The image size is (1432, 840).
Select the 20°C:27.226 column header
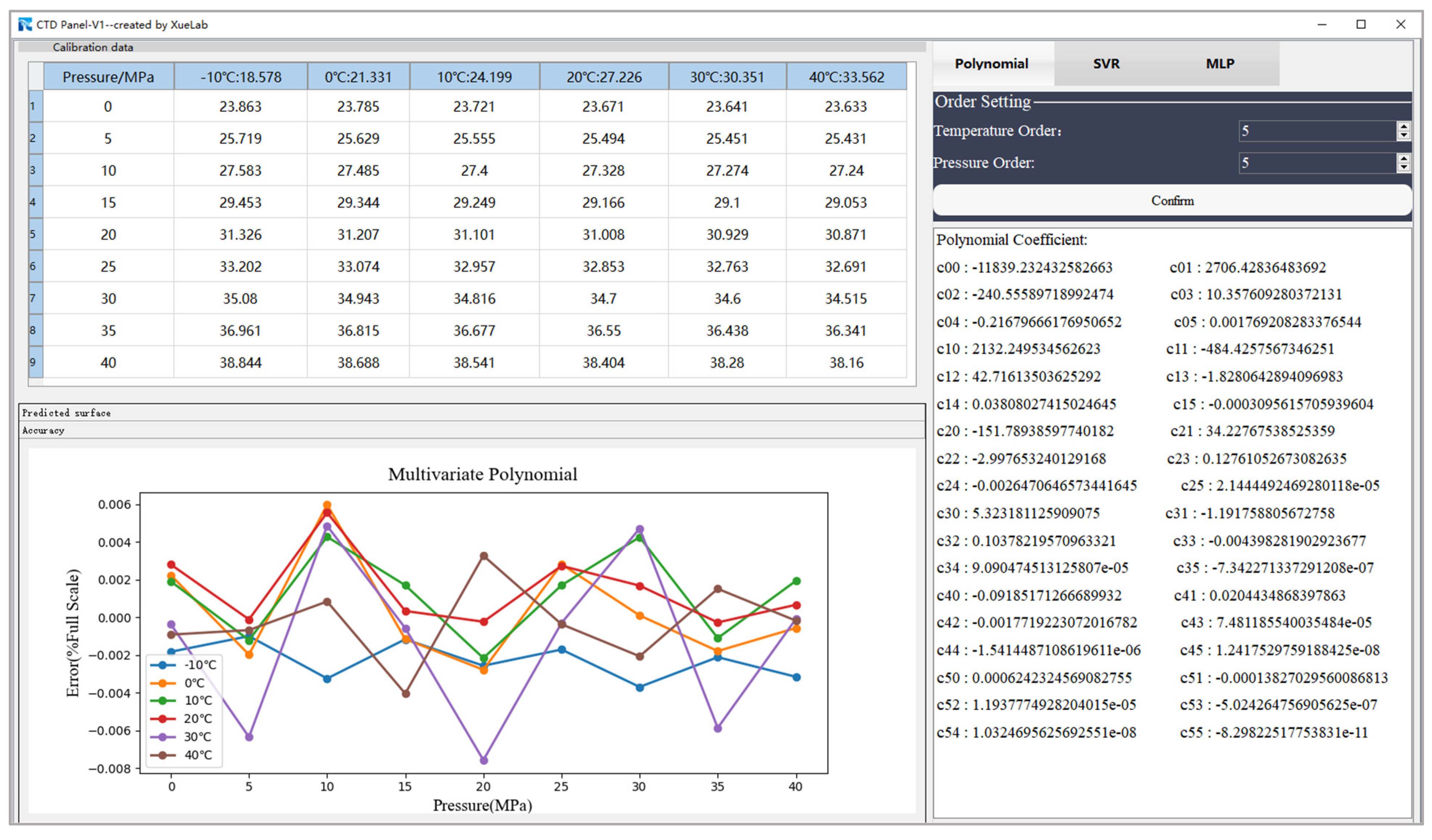click(x=603, y=77)
